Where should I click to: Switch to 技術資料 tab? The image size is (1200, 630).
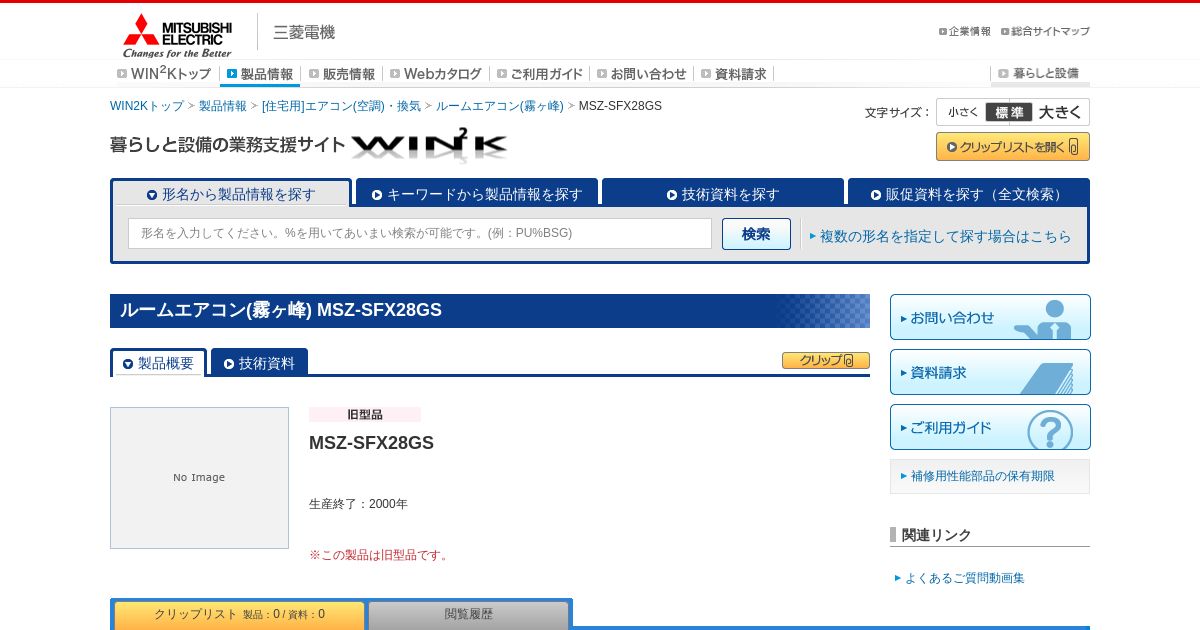click(259, 363)
